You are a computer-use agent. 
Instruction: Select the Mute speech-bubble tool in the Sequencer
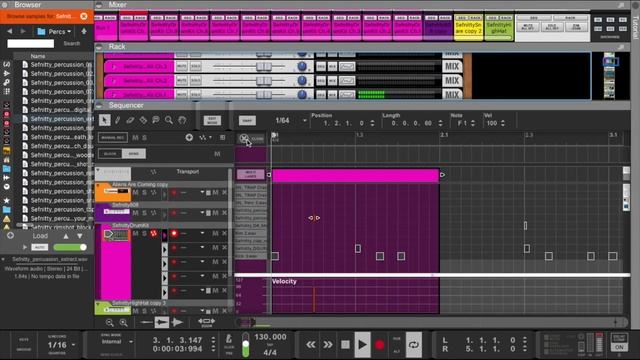tap(156, 120)
